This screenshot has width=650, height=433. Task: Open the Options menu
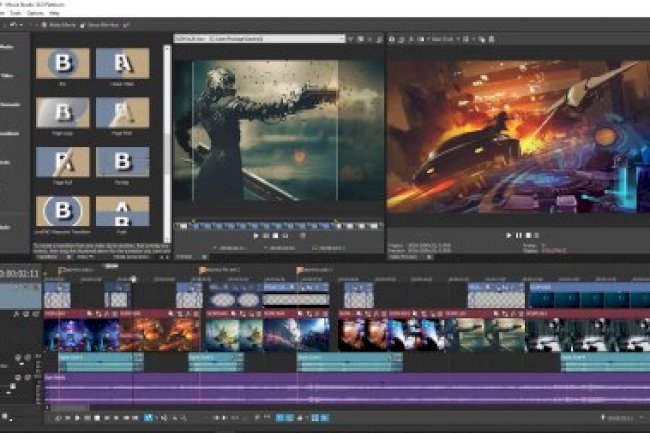pyautogui.click(x=36, y=13)
